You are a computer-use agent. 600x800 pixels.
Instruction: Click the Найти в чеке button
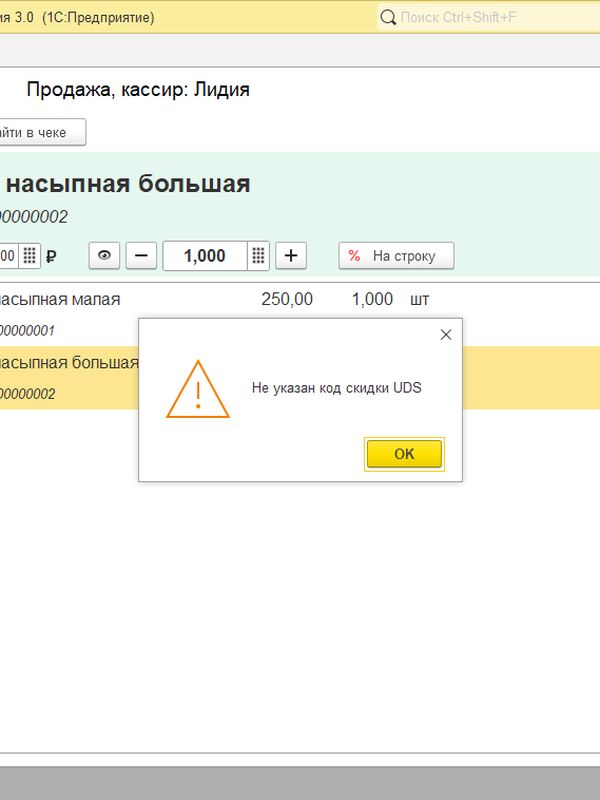pos(42,132)
